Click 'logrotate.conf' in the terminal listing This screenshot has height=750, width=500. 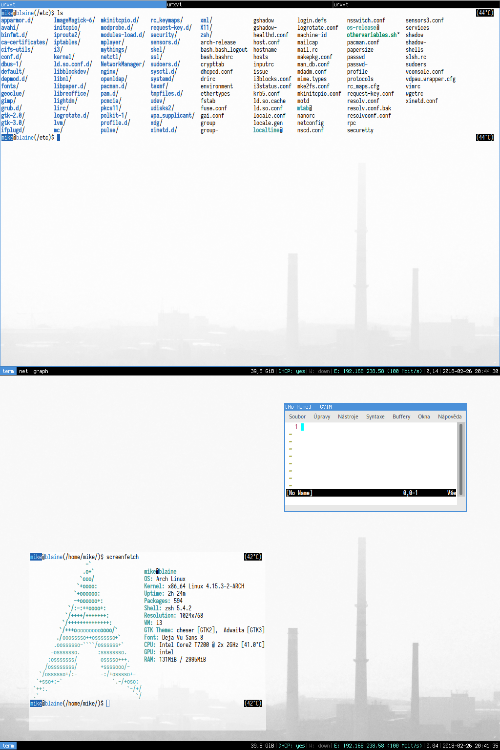click(318, 27)
